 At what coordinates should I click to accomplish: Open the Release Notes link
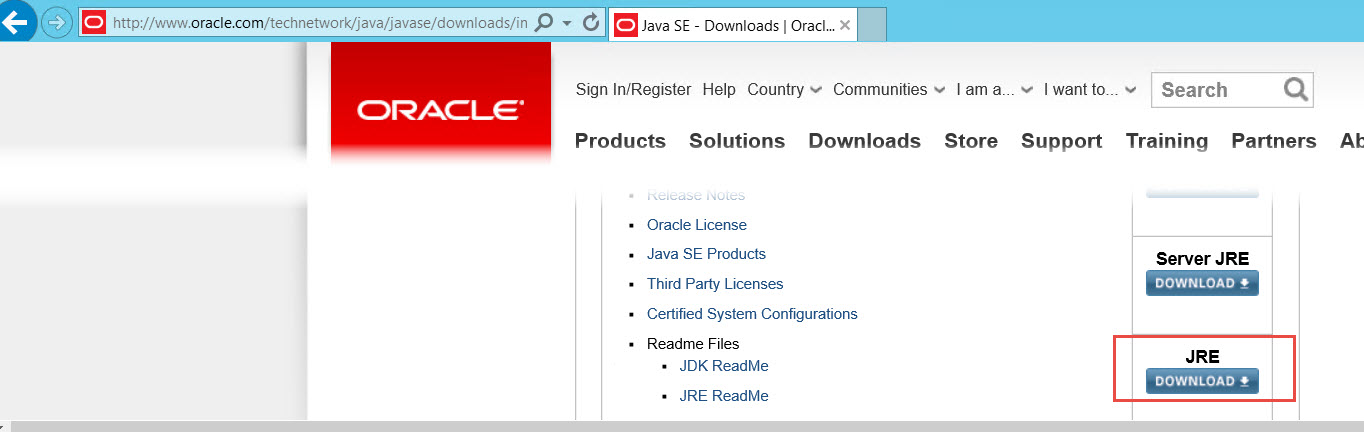pos(696,195)
